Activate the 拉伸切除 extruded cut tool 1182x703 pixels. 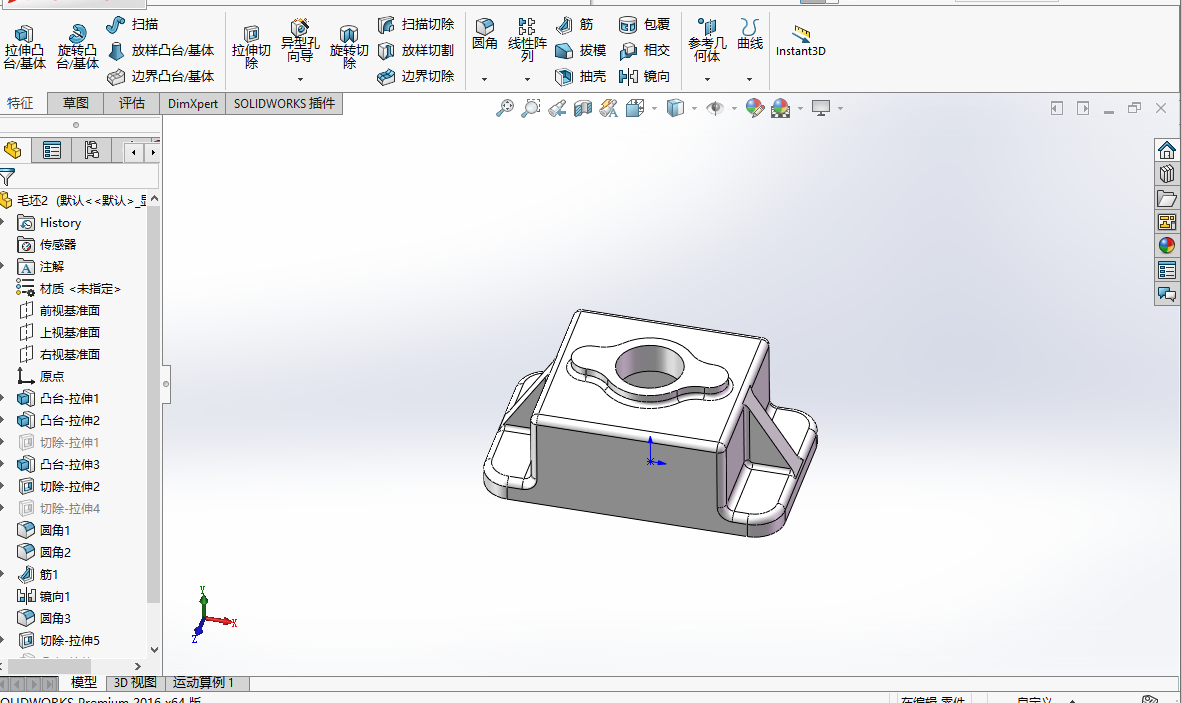(x=251, y=47)
